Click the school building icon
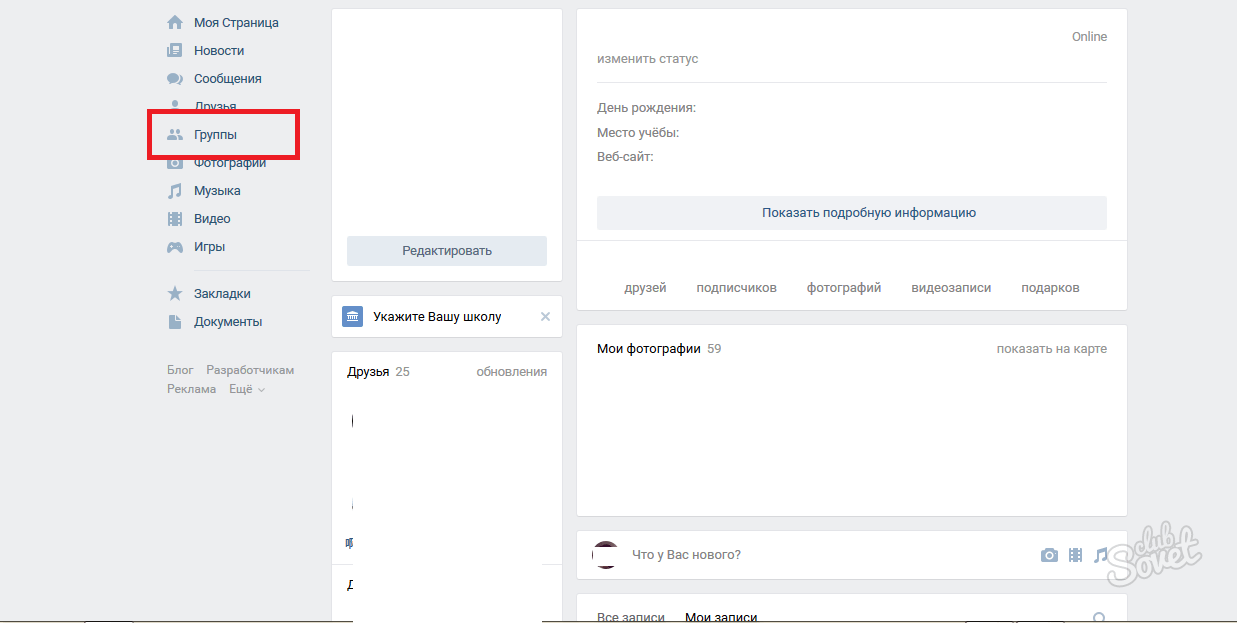This screenshot has width=1237, height=623. click(352, 316)
